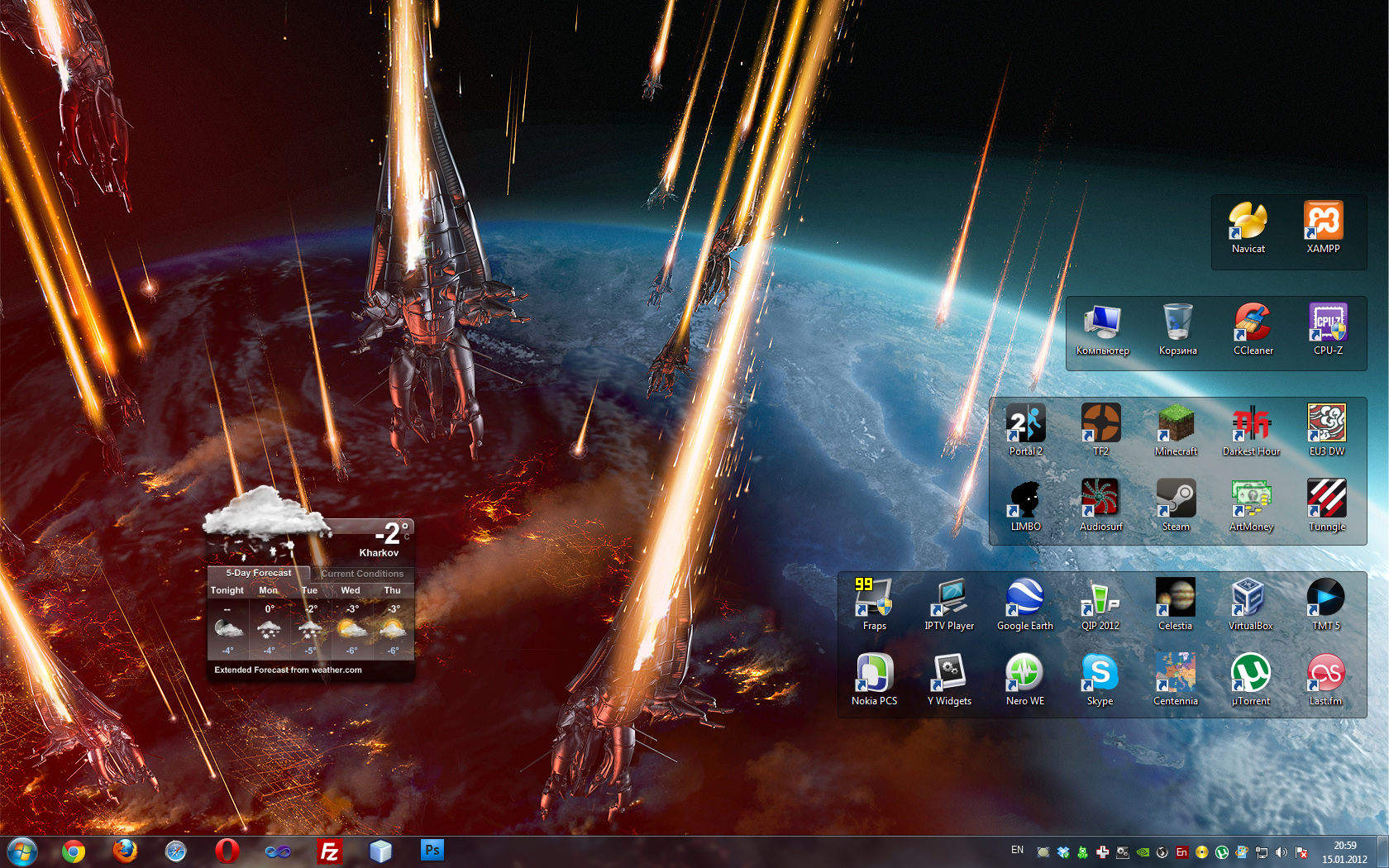The image size is (1389, 868).
Task: Launch the Tunngle shortcut
Action: 1326,505
